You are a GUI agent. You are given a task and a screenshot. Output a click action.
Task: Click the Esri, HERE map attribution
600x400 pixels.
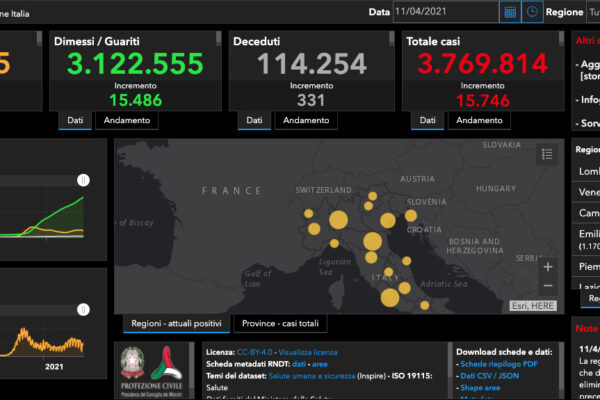(x=533, y=306)
